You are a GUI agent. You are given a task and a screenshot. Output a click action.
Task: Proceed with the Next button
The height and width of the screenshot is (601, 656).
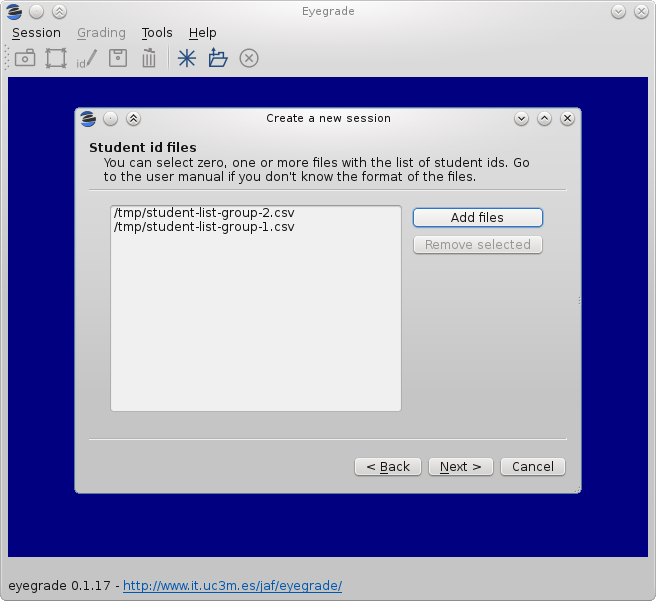tap(461, 467)
